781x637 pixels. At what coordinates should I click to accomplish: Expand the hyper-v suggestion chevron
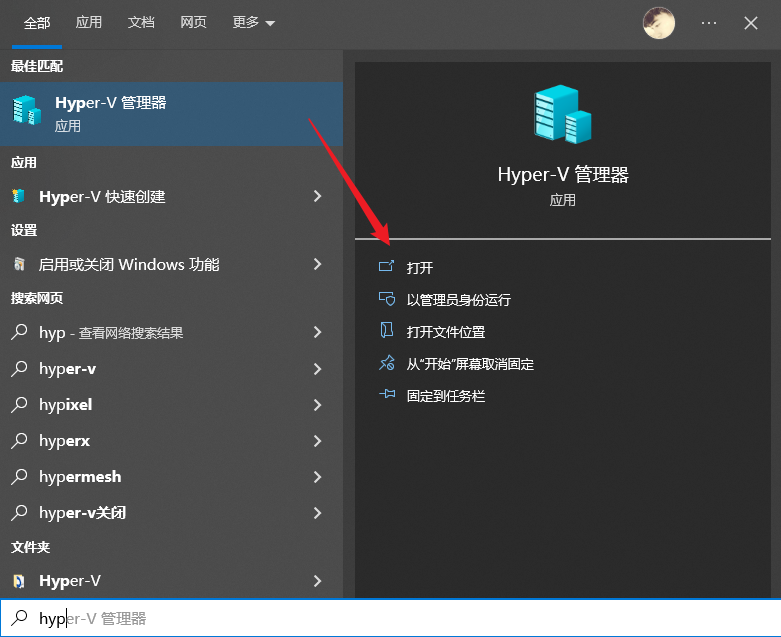[x=317, y=369]
